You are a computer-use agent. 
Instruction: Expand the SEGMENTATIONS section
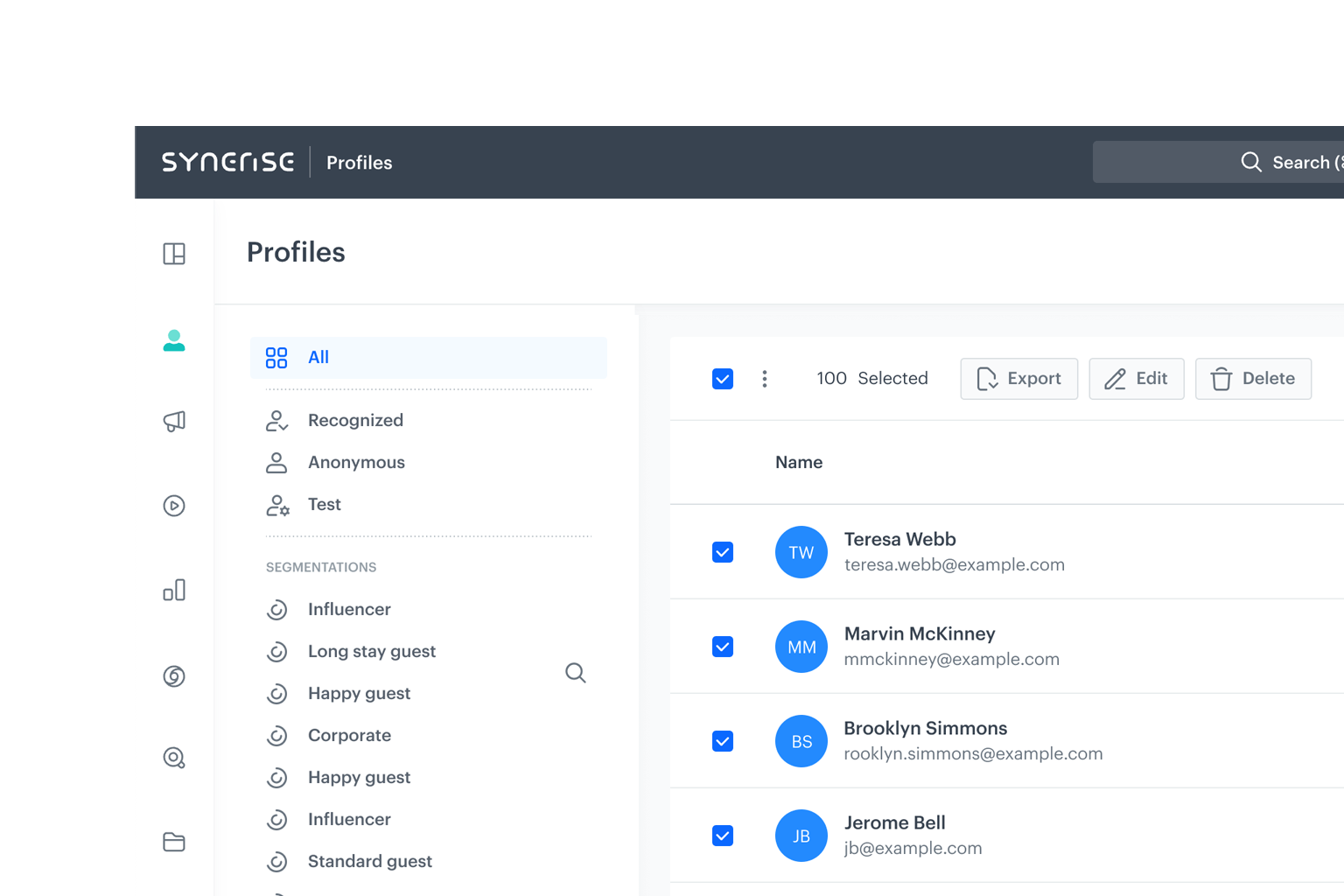321,567
